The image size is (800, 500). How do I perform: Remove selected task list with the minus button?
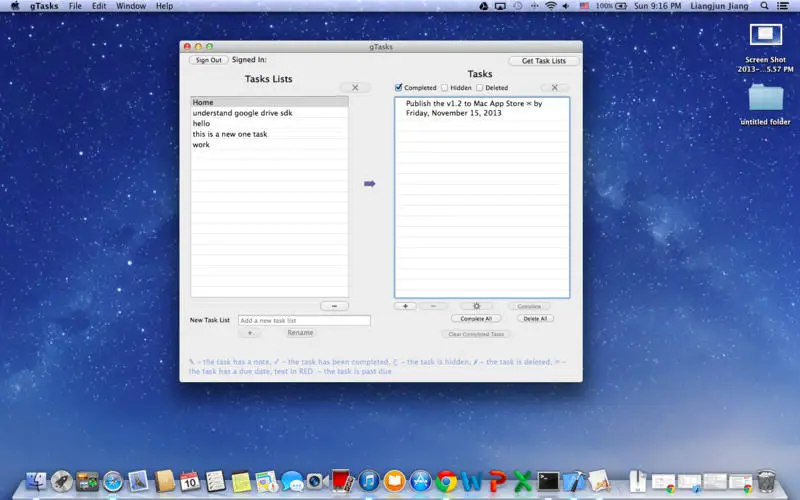[334, 306]
